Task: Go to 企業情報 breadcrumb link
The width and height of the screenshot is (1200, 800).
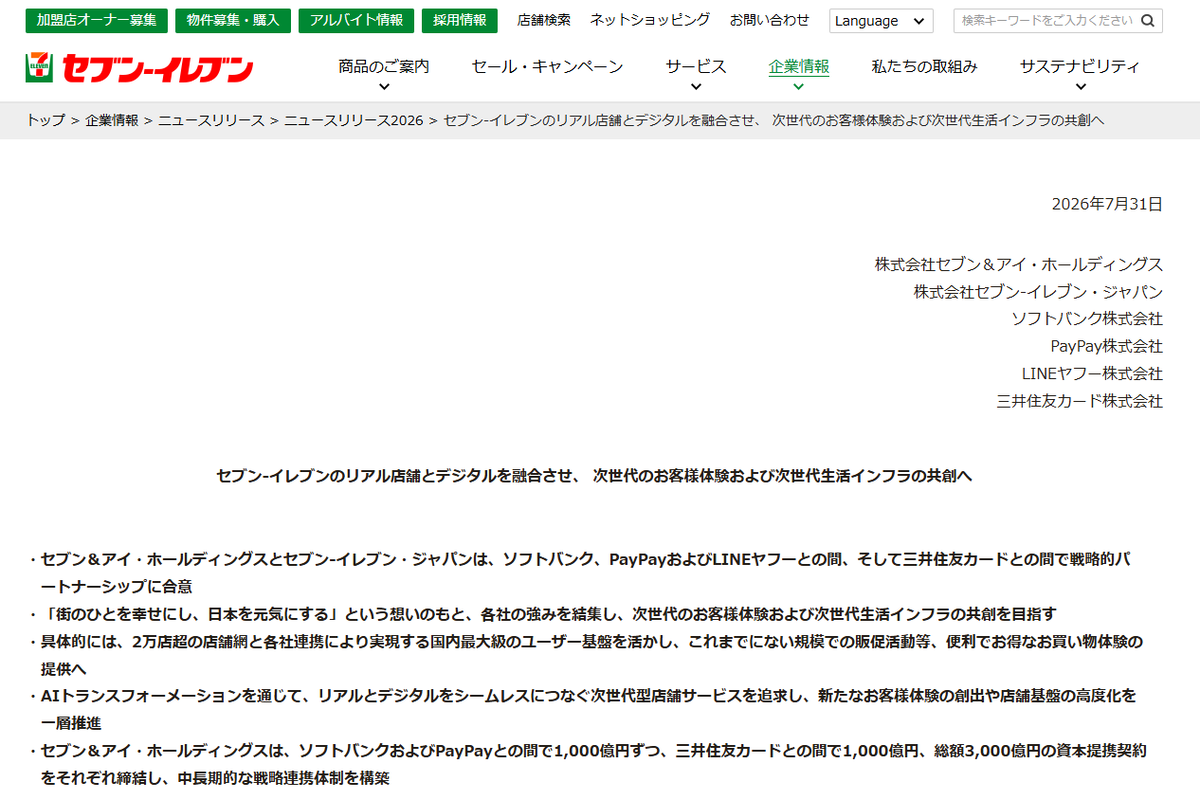Action: tap(112, 120)
